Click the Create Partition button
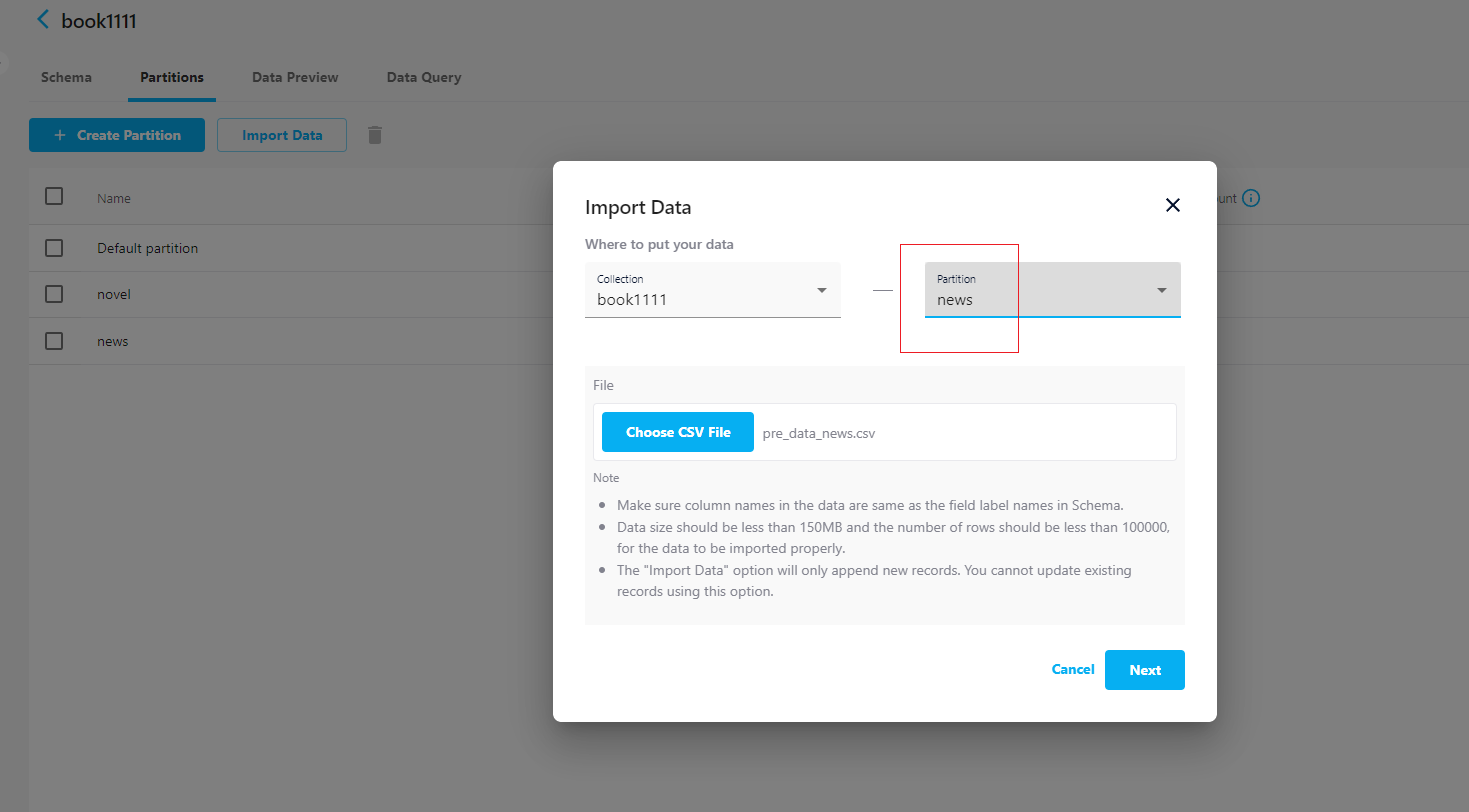Screen dimensions: 1469x812 click(116, 134)
